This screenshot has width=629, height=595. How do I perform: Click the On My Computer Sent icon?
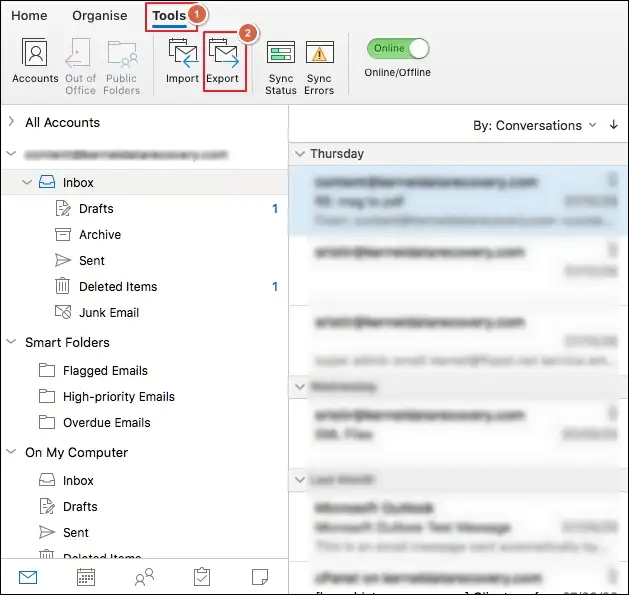[47, 532]
